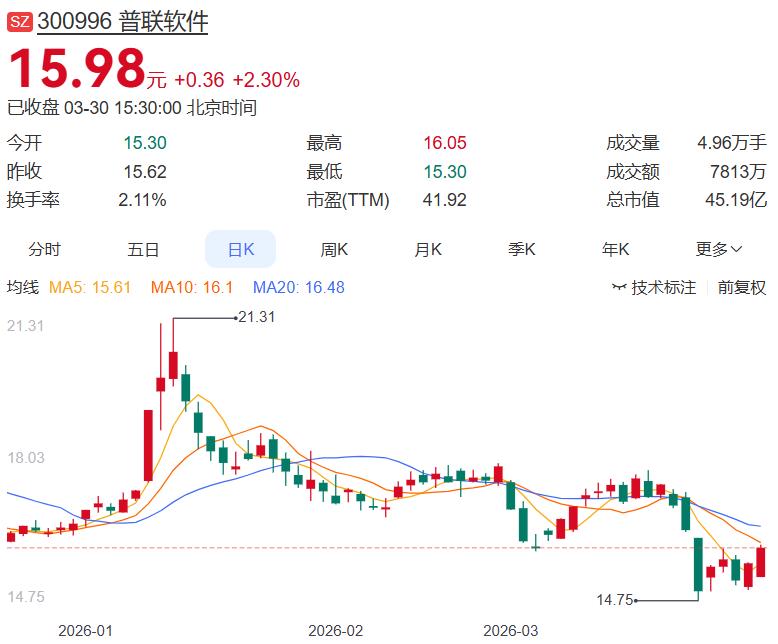Click the 14.75 low price annotation
The width and height of the screenshot is (778, 644).
coord(615,600)
